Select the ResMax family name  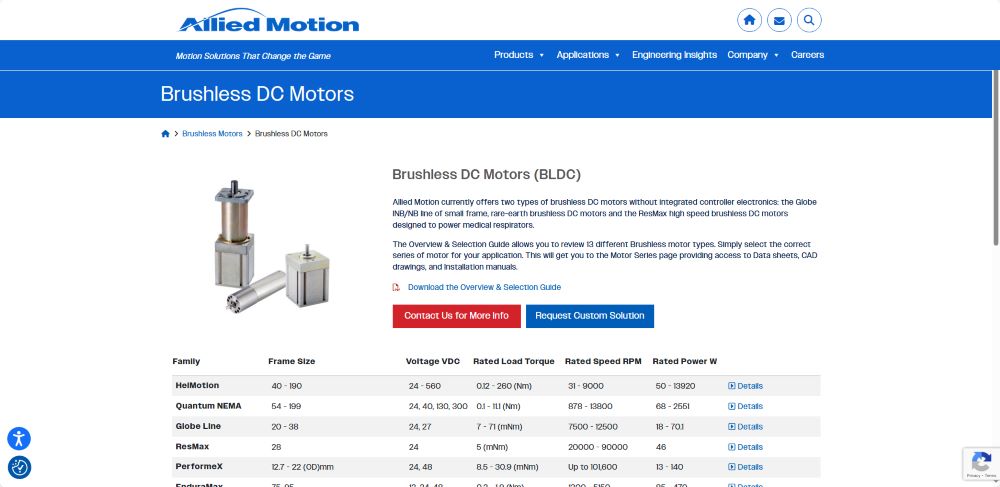point(192,447)
